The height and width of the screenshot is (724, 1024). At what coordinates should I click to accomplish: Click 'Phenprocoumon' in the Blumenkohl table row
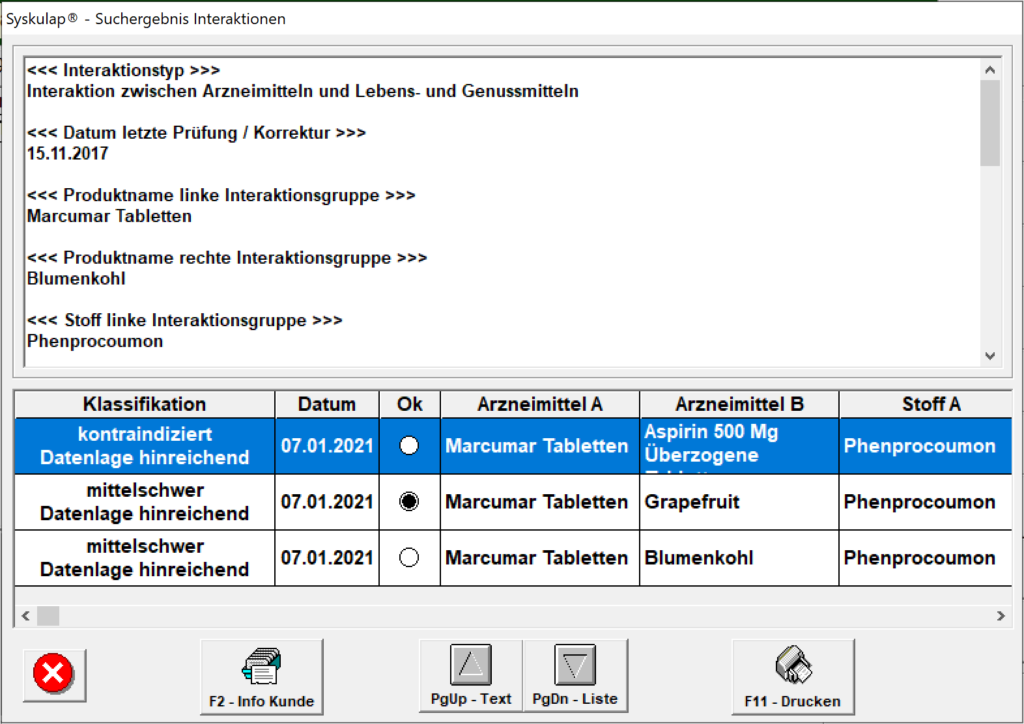click(x=925, y=558)
